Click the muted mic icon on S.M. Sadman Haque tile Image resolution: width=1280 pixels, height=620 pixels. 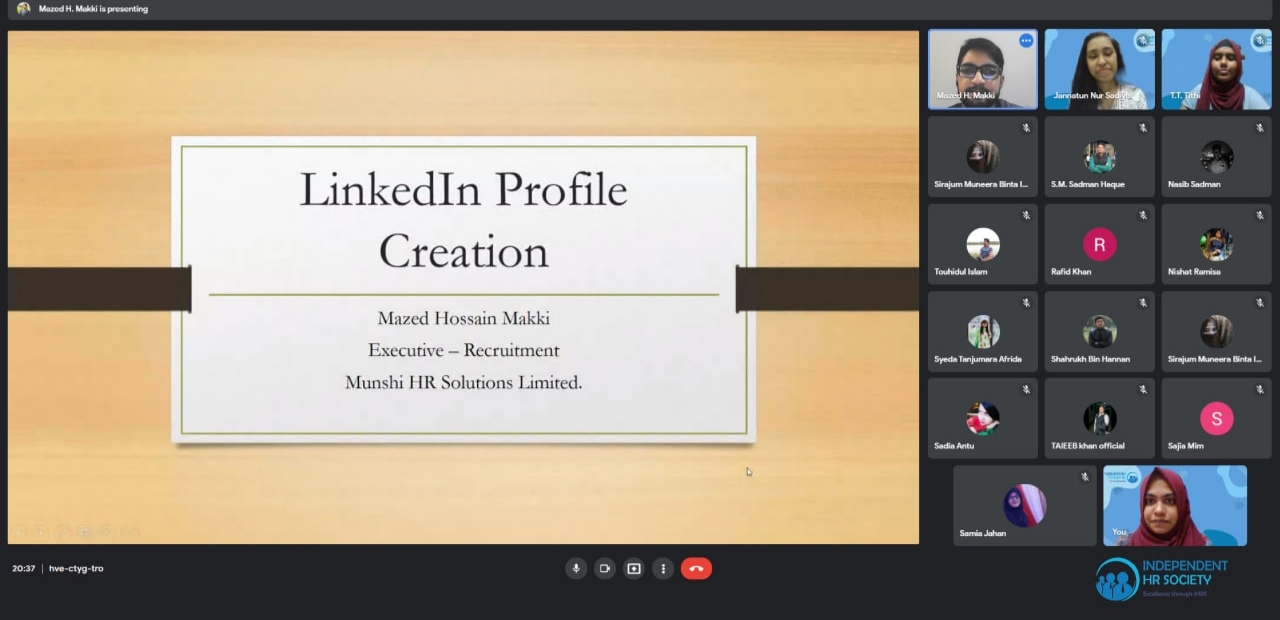pyautogui.click(x=1142, y=128)
